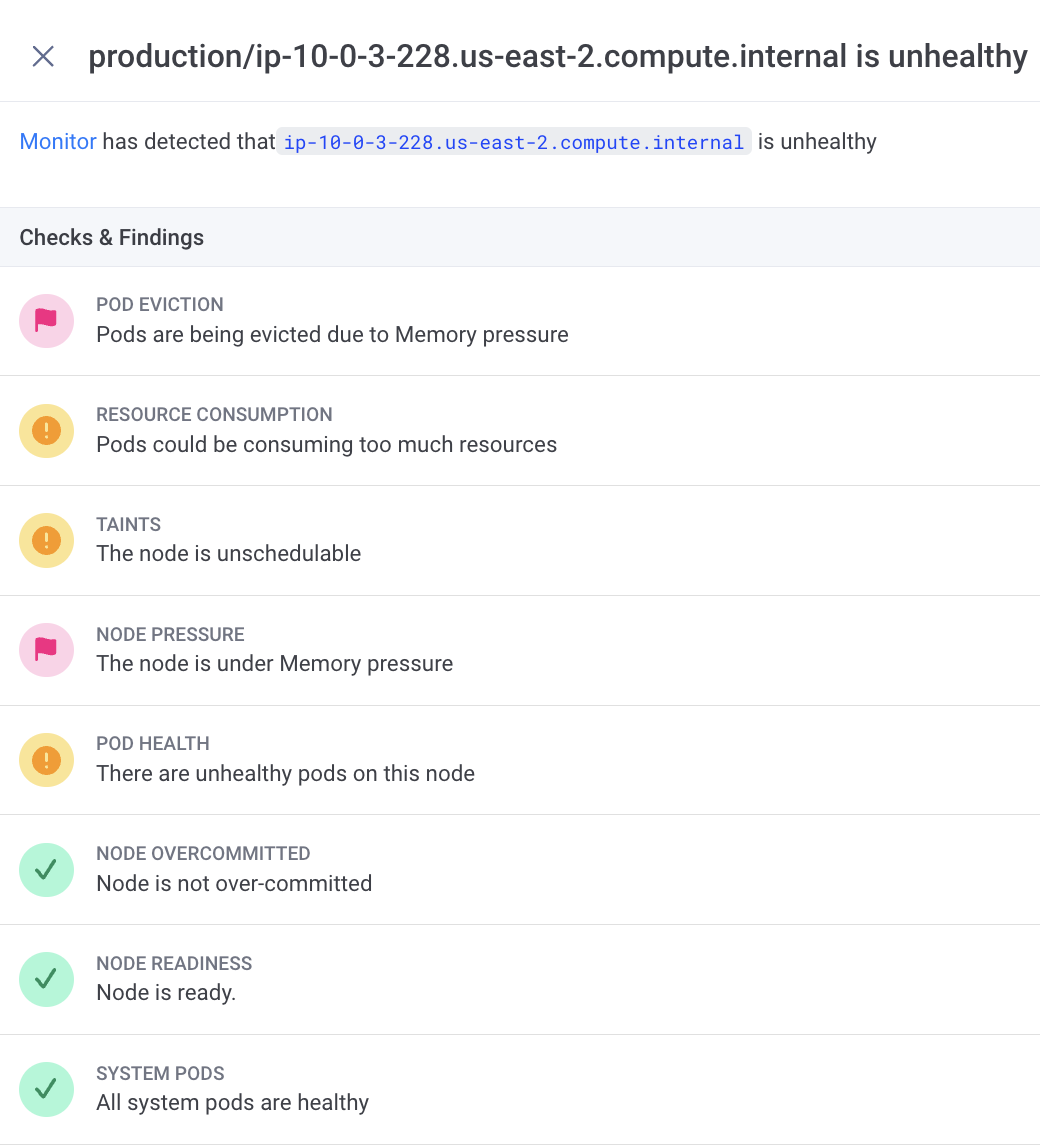Viewport: 1040px width, 1146px height.
Task: Click the Node Readiness green checkmark icon
Action: click(46, 980)
